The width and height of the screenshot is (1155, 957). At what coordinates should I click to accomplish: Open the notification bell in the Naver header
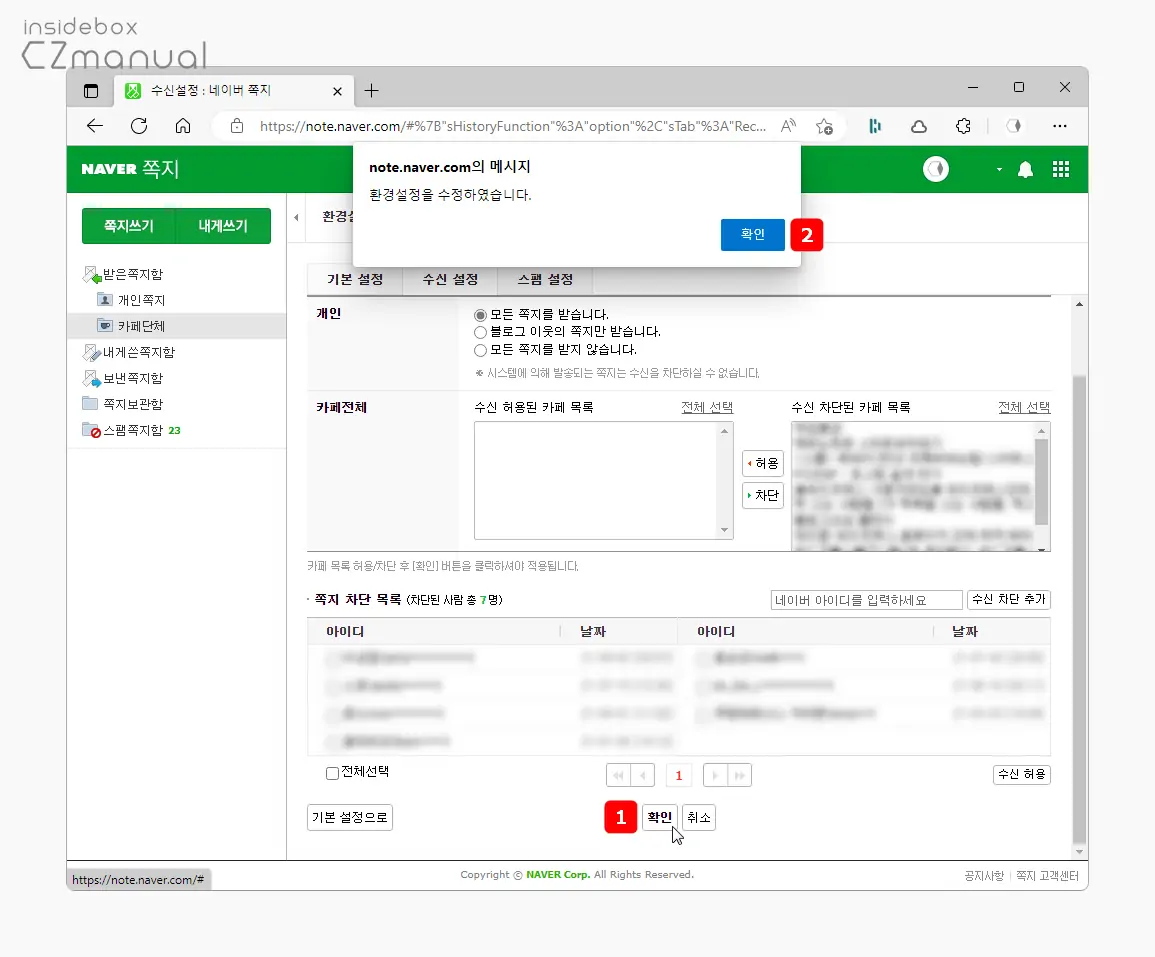tap(1025, 169)
